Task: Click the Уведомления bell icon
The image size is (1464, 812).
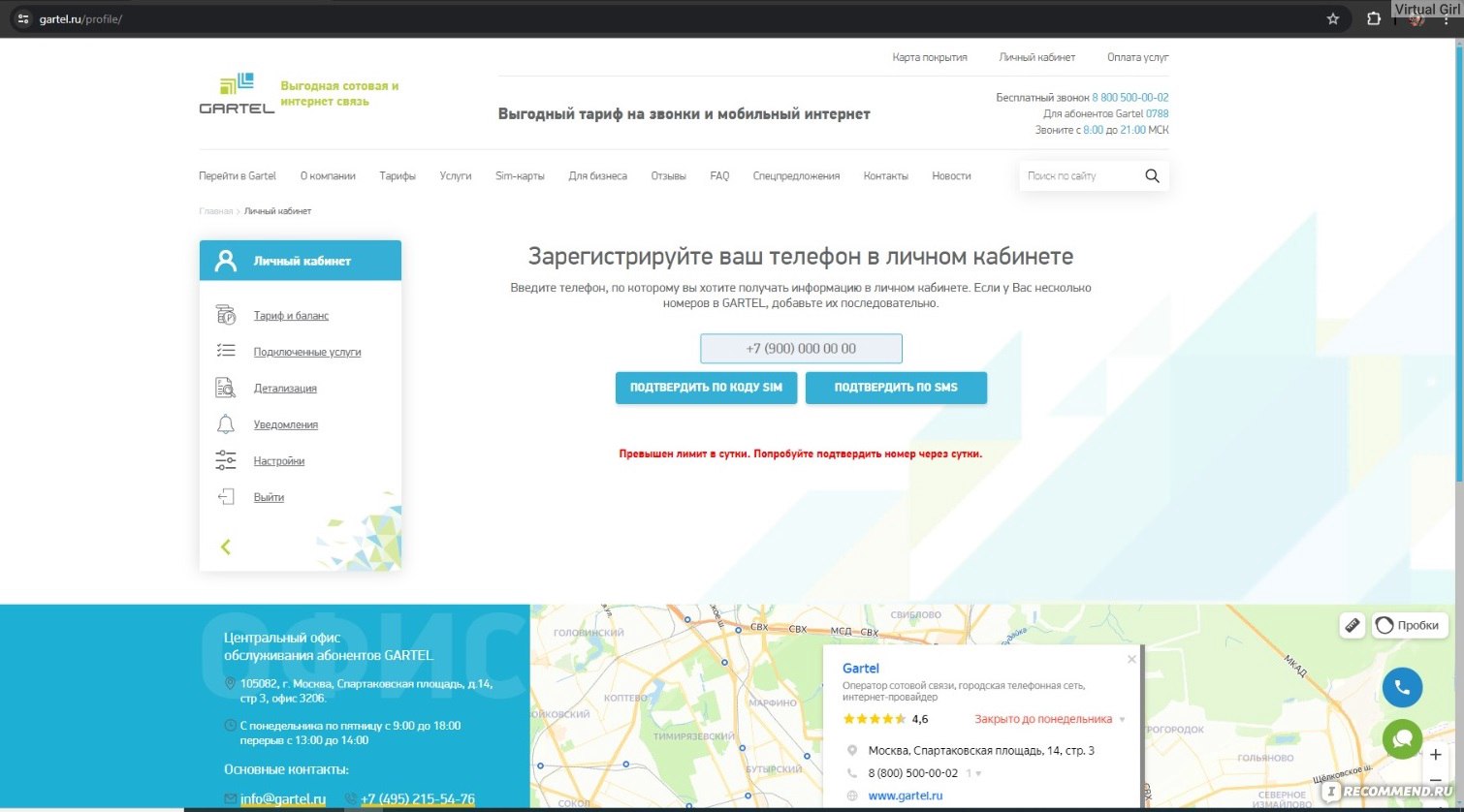Action: coord(226,424)
